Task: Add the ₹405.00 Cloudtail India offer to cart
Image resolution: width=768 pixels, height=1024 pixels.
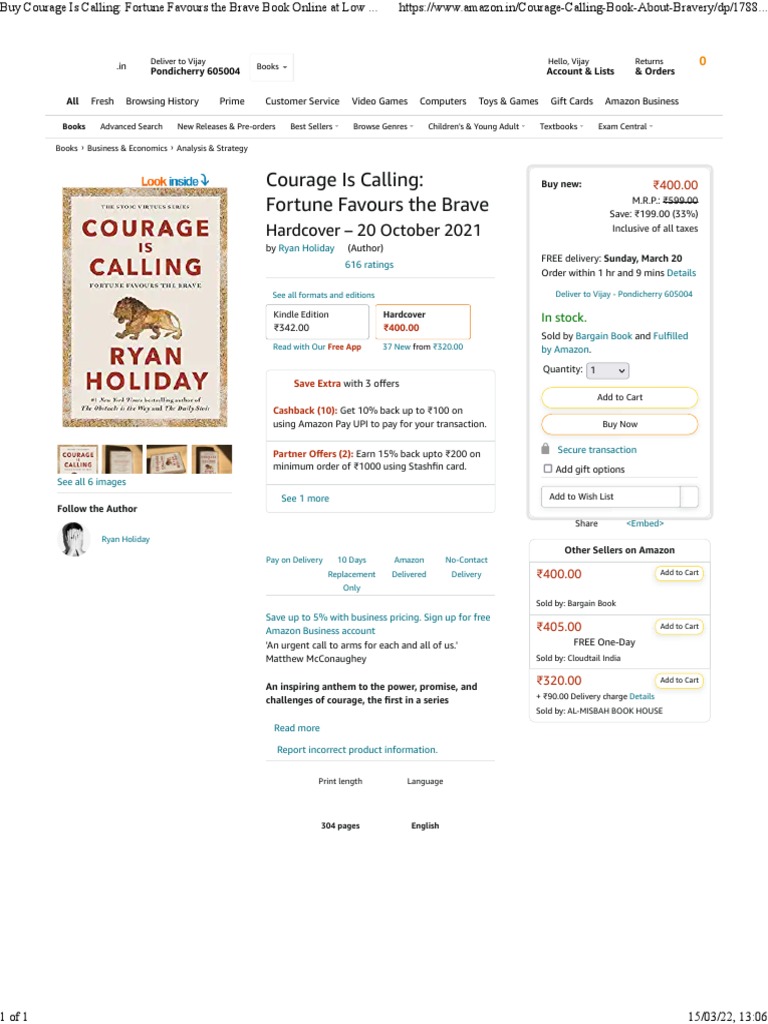Action: (x=679, y=627)
